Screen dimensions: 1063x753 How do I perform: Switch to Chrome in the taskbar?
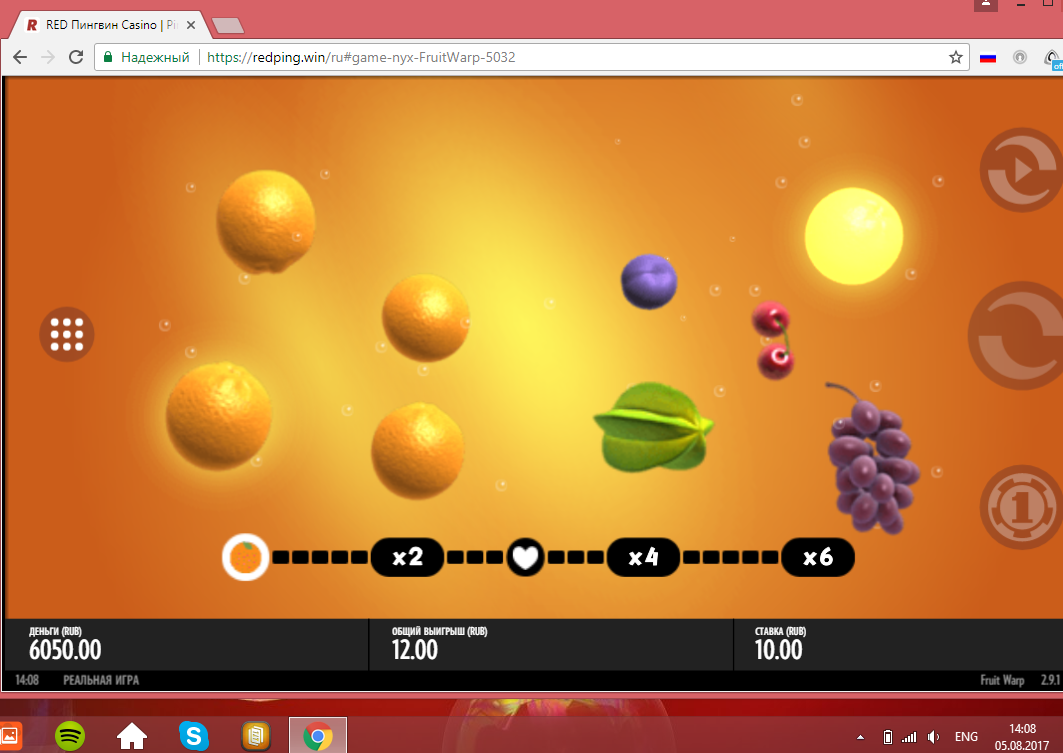317,736
